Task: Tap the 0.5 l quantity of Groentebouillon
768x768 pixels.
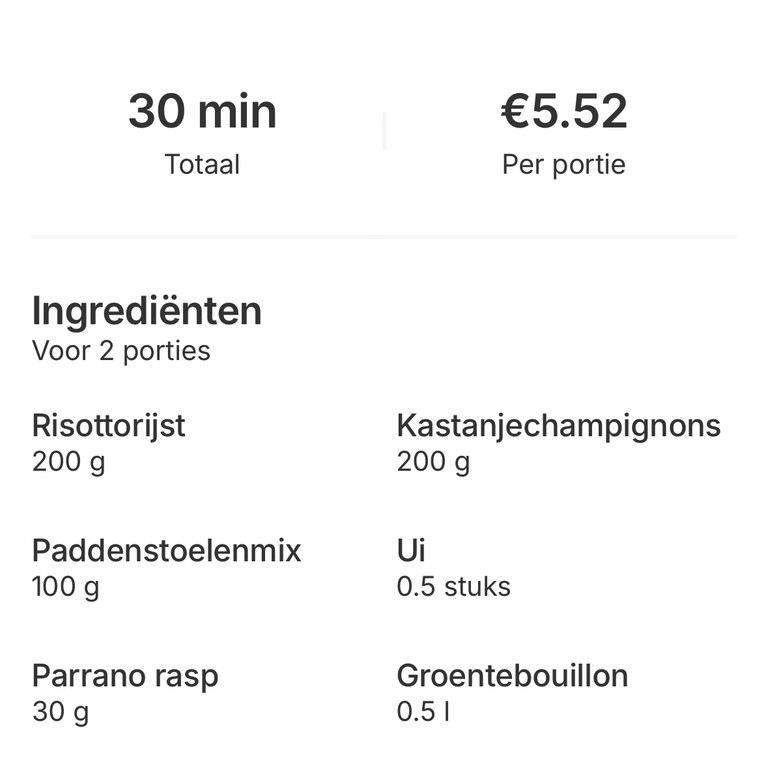Action: click(423, 712)
